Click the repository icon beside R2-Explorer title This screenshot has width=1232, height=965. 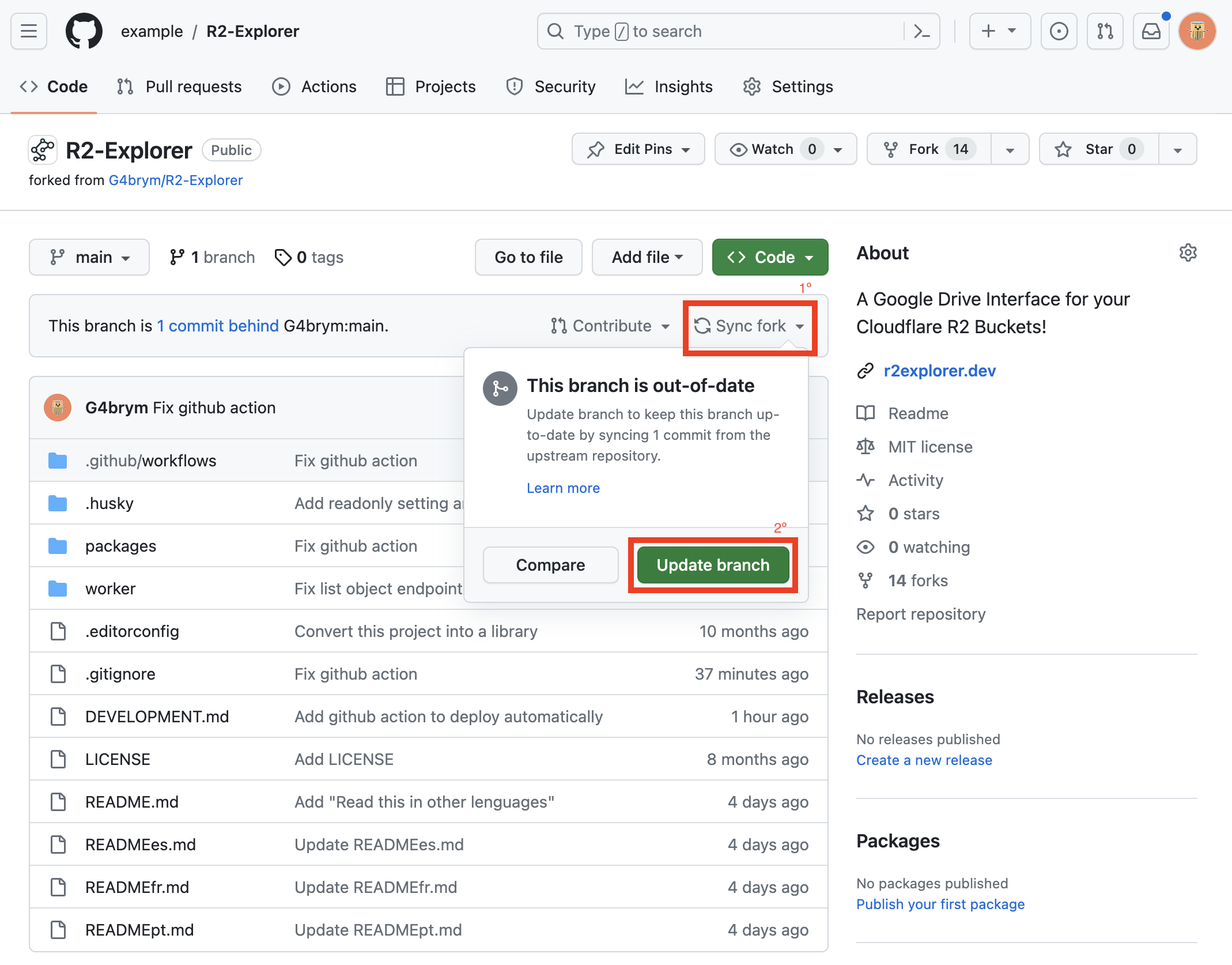click(42, 150)
